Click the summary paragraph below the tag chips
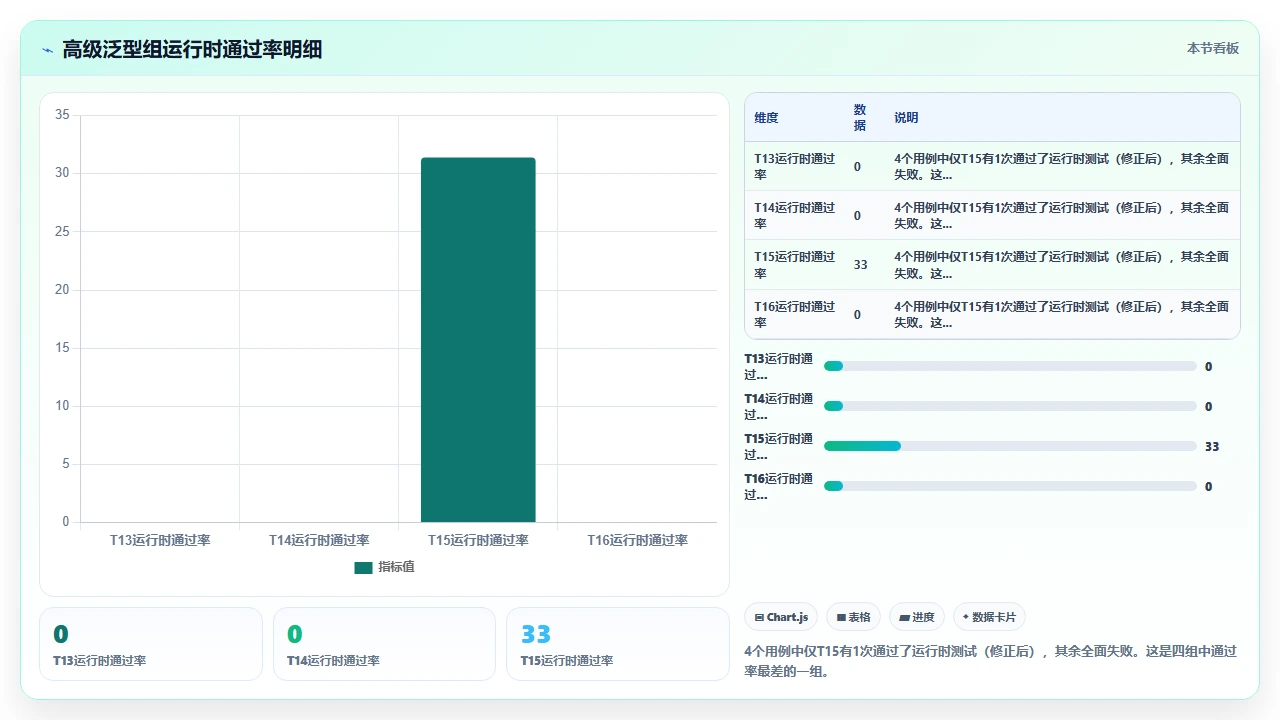1280x720 pixels. tap(991, 661)
